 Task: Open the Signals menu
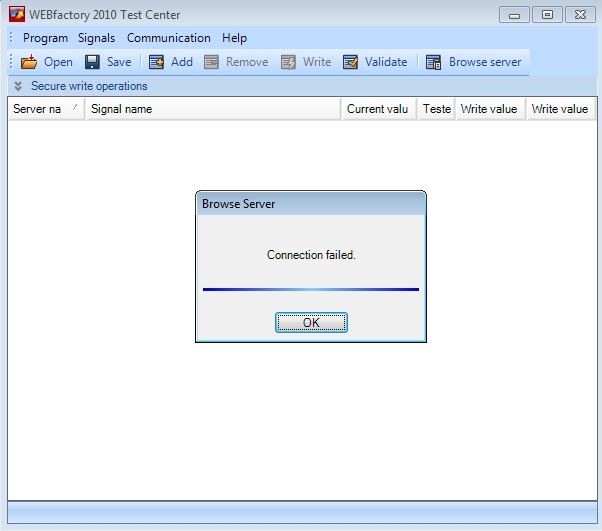(x=96, y=38)
